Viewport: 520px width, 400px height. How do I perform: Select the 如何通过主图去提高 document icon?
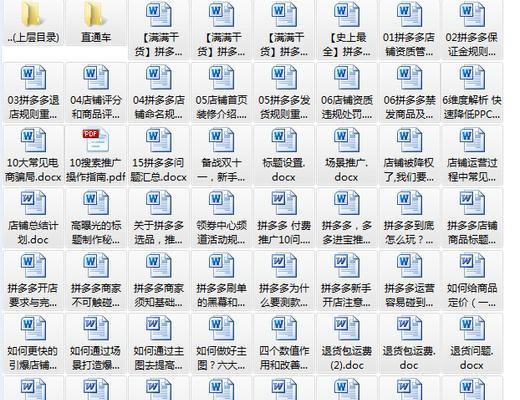click(158, 328)
